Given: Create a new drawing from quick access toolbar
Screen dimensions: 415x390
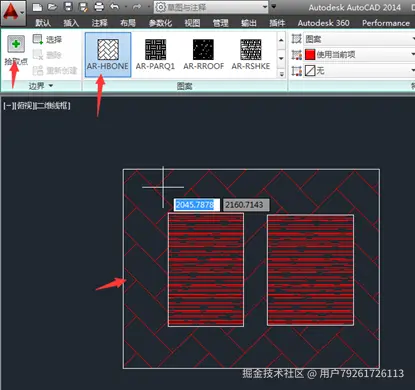Looking at the screenshot, I should (x=37, y=7).
